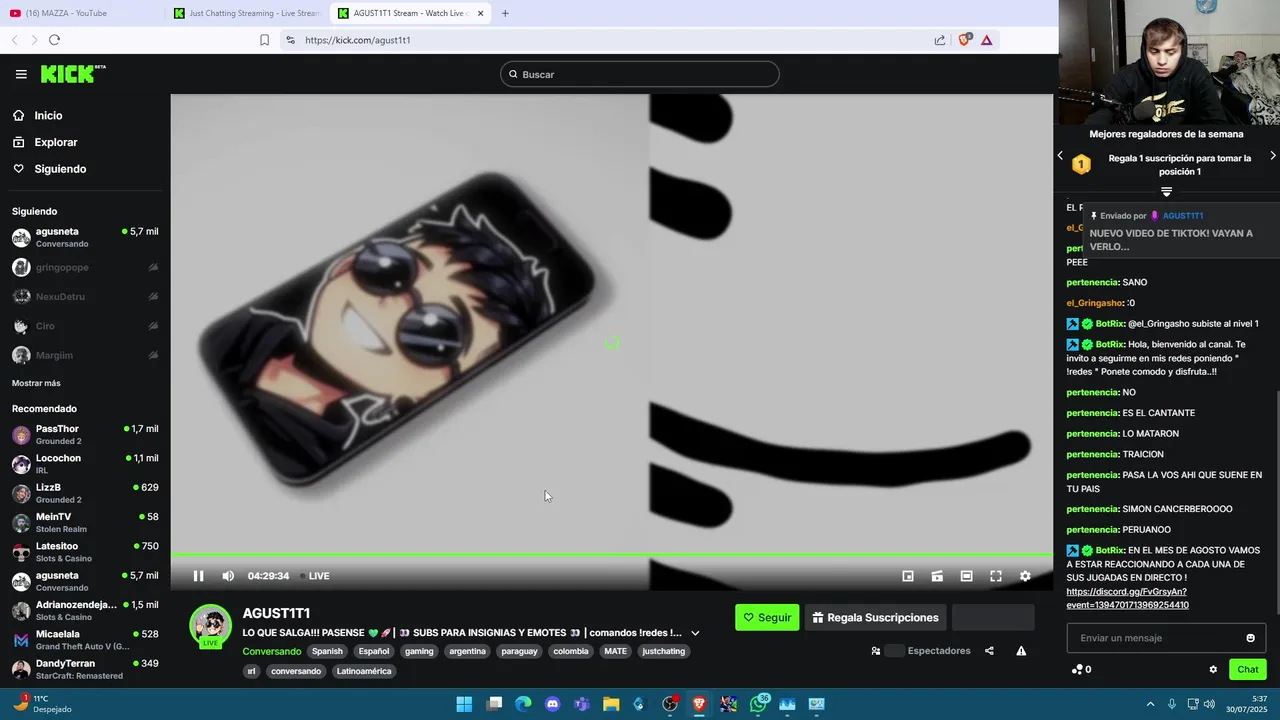The image size is (1280, 720).
Task: Open MeinTV recommended channel
Action: pyautogui.click(x=85, y=523)
